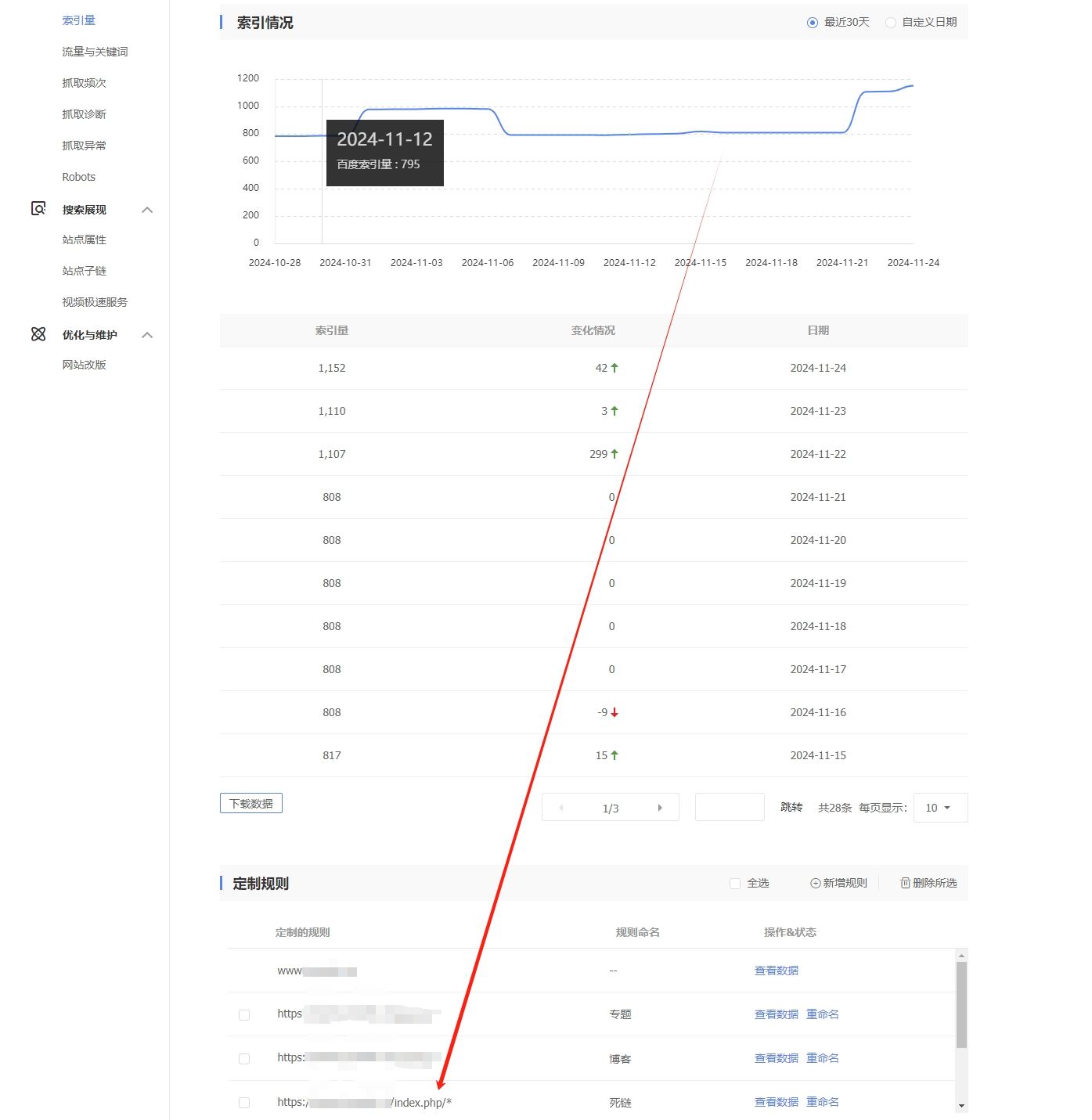The width and height of the screenshot is (1092, 1120).
Task: Click the 2024-11-24 chart axis label
Action: 913,263
